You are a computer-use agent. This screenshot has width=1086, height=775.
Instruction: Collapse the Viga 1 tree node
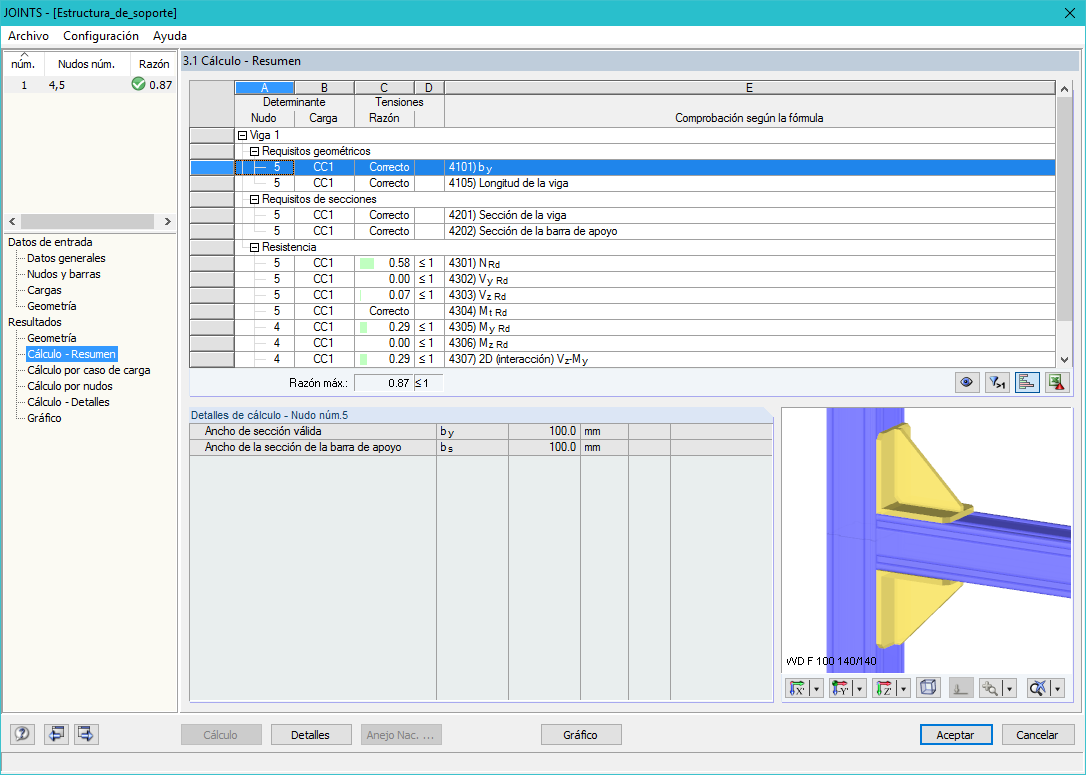[x=242, y=136]
